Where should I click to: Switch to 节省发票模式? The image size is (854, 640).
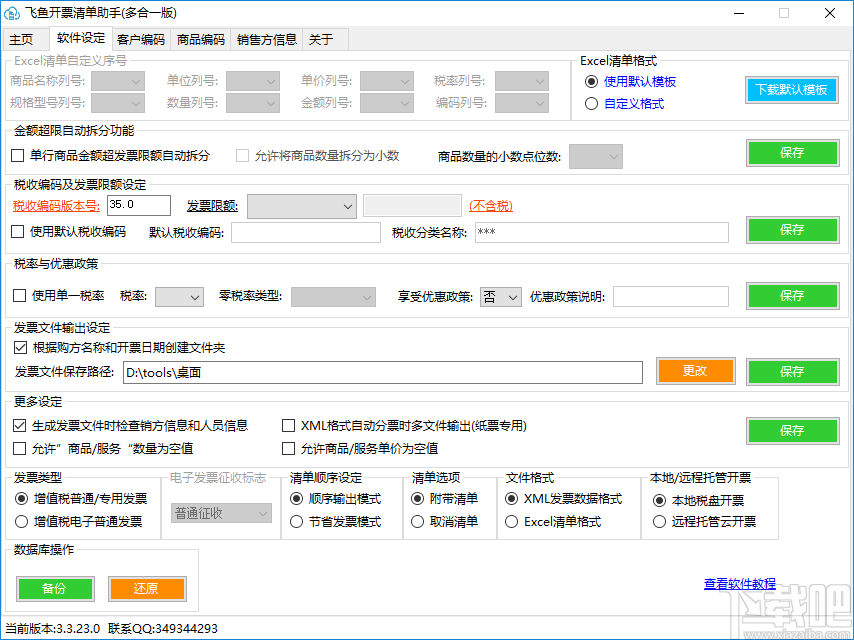click(x=297, y=519)
